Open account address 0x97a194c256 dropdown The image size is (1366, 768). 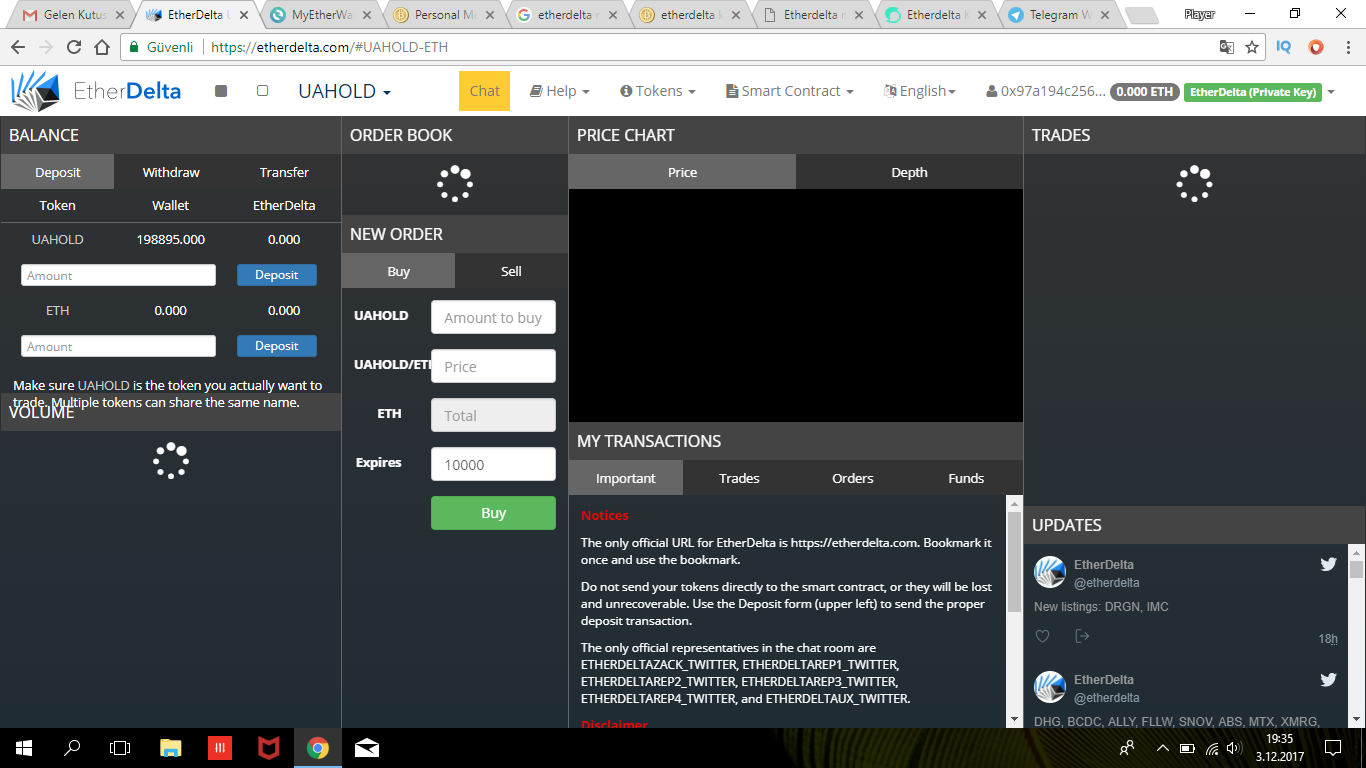click(x=1045, y=91)
